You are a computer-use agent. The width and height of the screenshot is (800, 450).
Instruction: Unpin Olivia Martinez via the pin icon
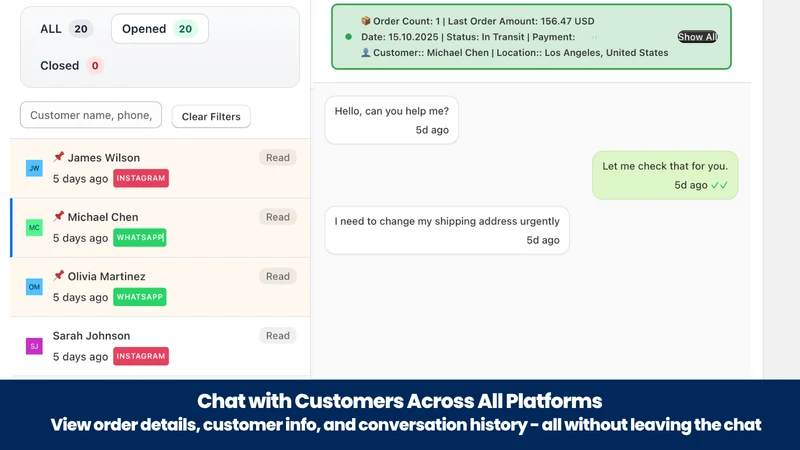pyautogui.click(x=59, y=275)
